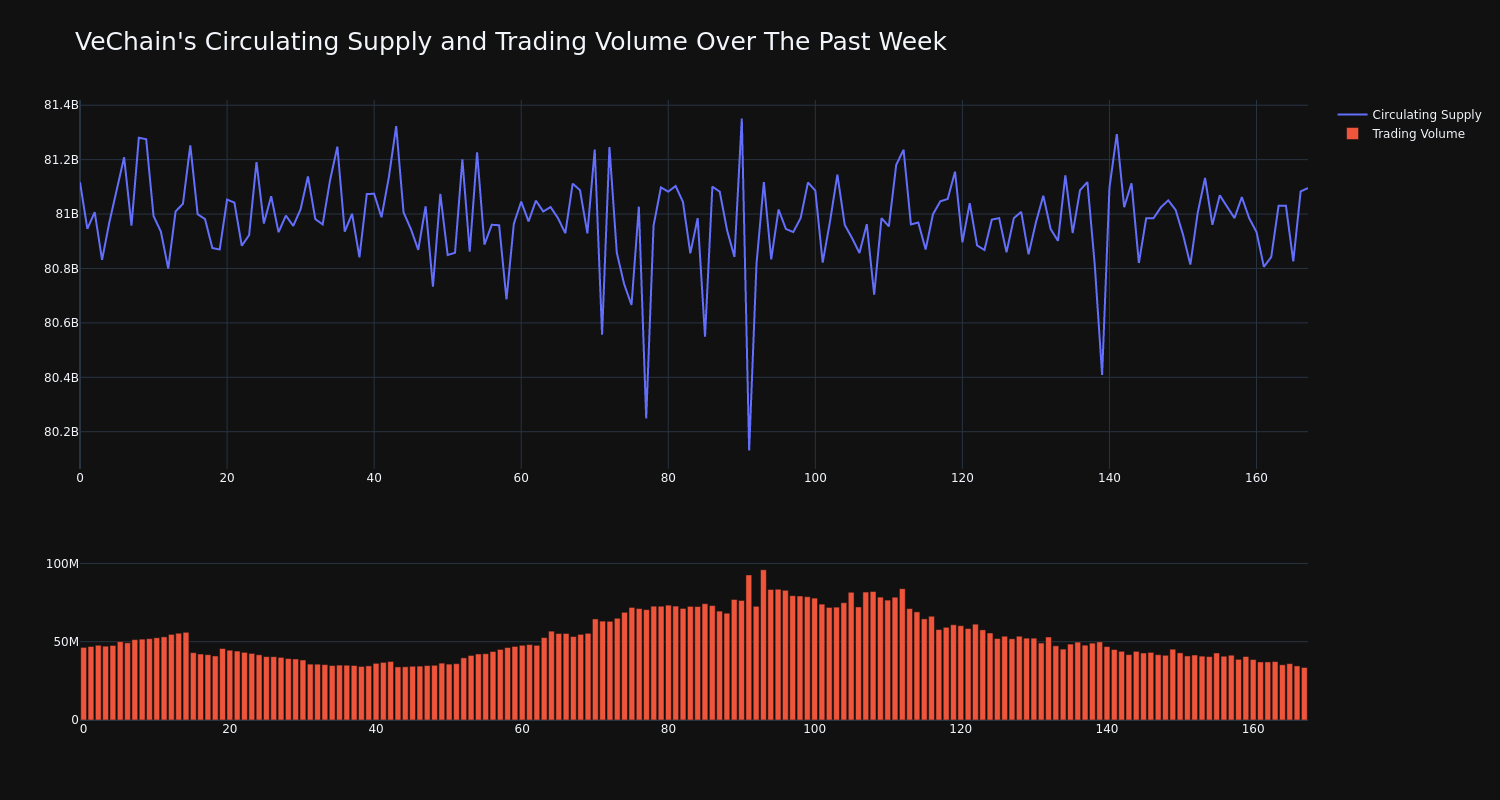Image resolution: width=1500 pixels, height=800 pixels.
Task: Select the chart title about VeChain's supply
Action: coord(510,42)
